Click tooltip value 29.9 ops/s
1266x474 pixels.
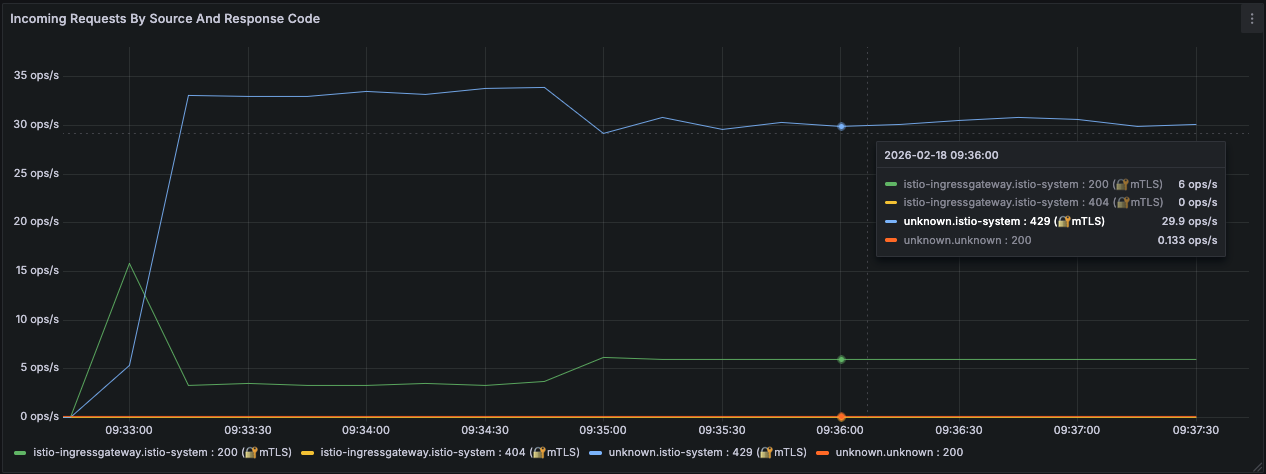coord(1190,221)
